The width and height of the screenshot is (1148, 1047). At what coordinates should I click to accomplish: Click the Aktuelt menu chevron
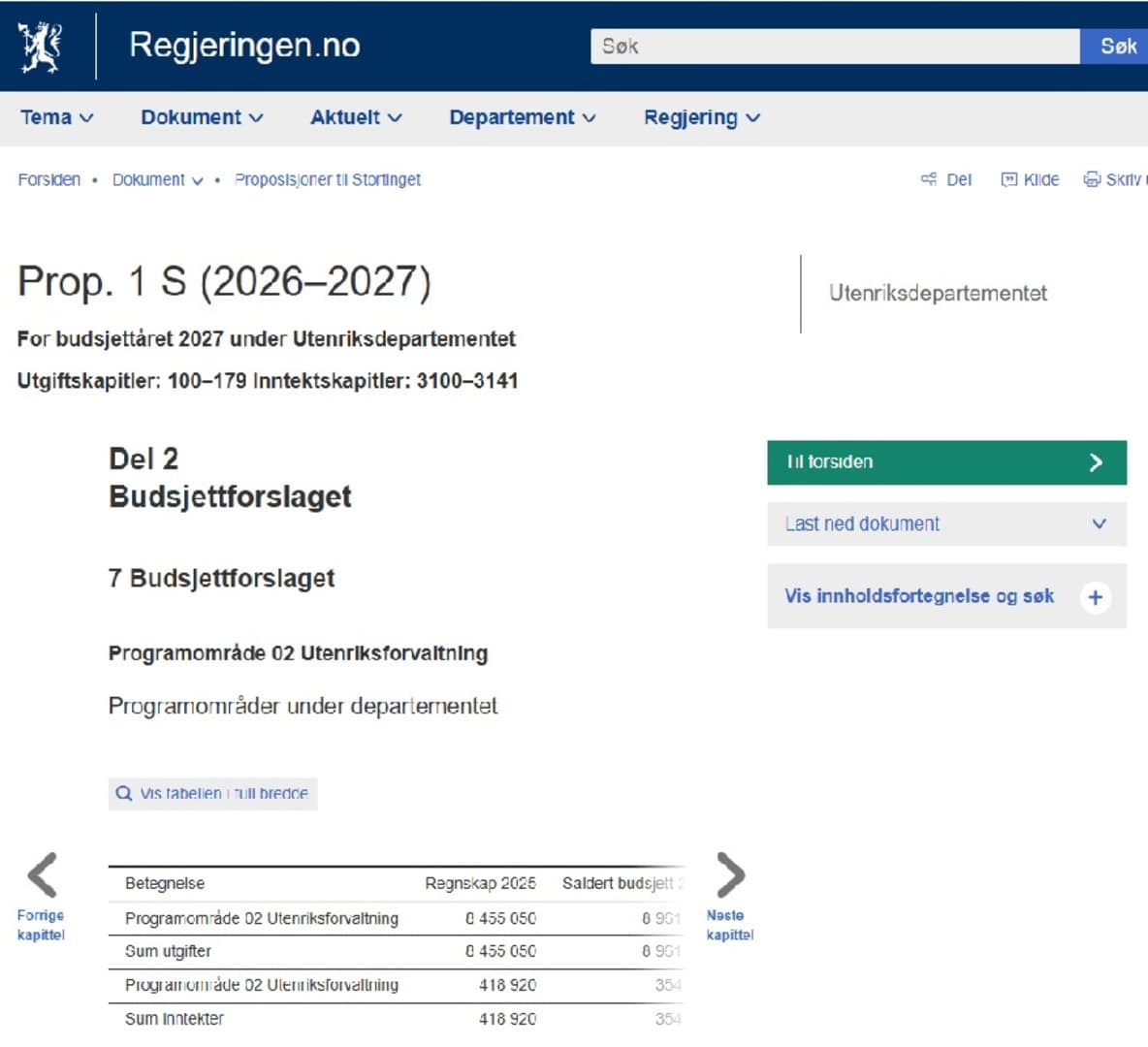[395, 118]
